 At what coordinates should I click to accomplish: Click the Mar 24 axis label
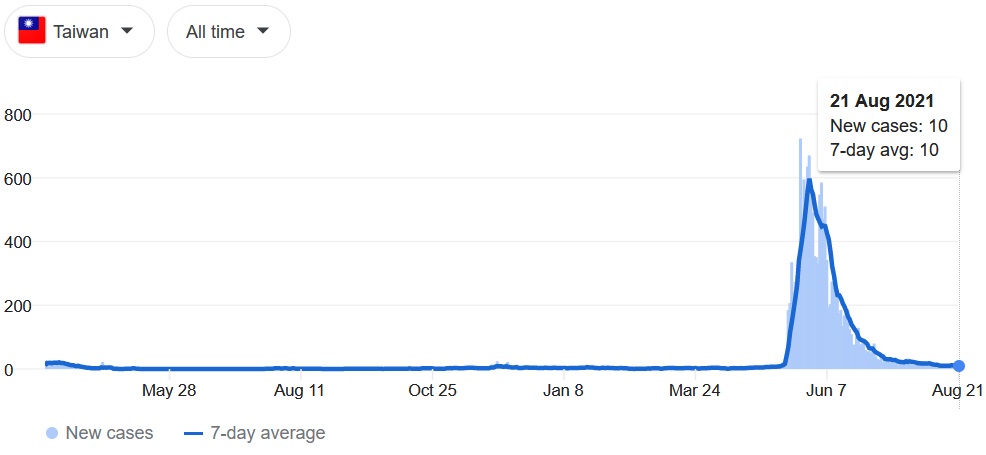click(x=694, y=391)
